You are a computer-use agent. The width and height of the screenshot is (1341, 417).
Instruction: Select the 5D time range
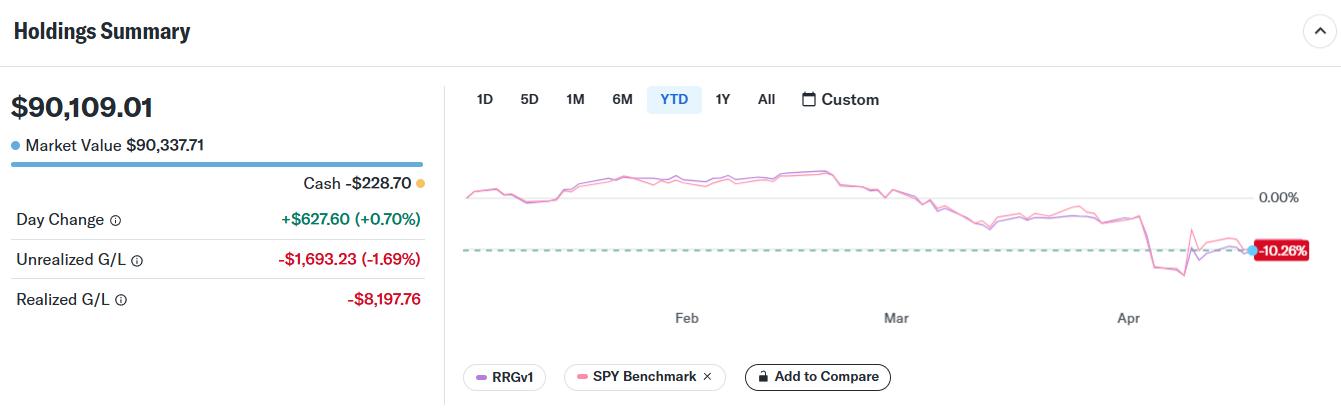[x=530, y=100]
